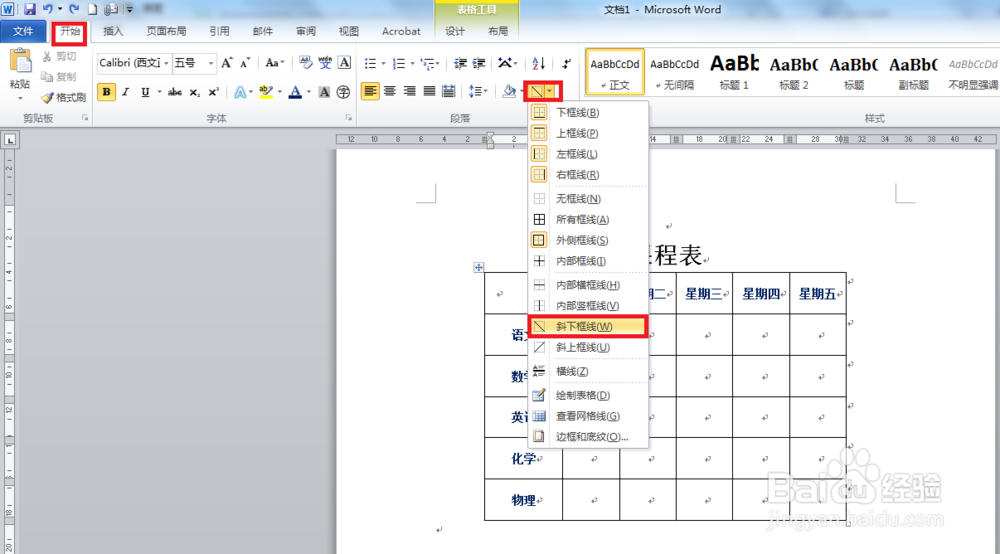The image size is (1000, 554).
Task: Open the Numbering list dropdown arrow
Action: [412, 64]
